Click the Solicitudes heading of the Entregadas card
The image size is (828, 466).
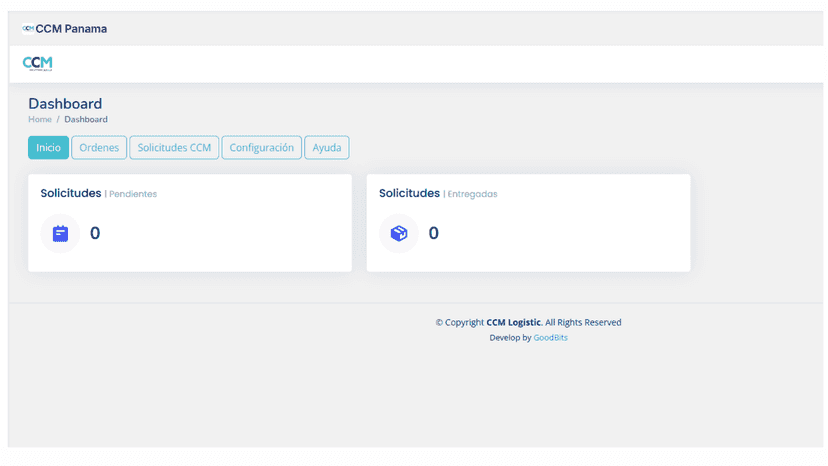(409, 193)
